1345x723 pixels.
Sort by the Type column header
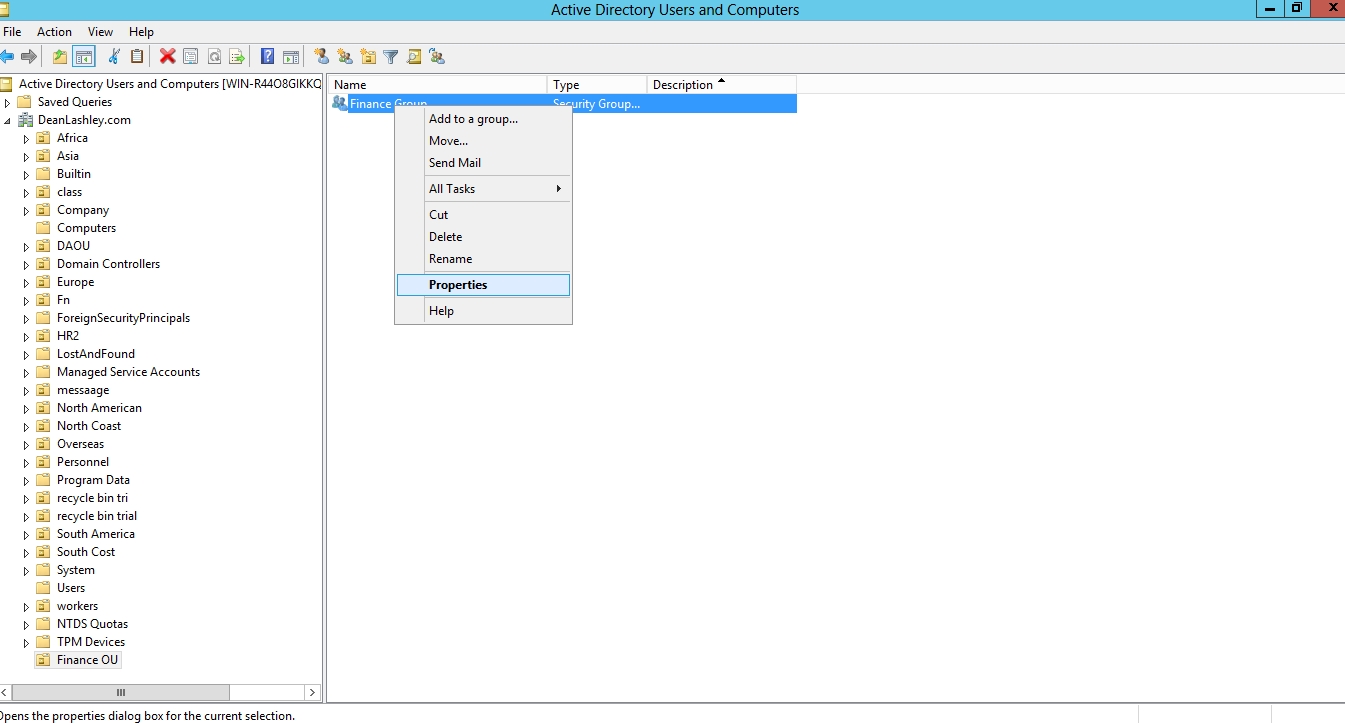pos(596,85)
